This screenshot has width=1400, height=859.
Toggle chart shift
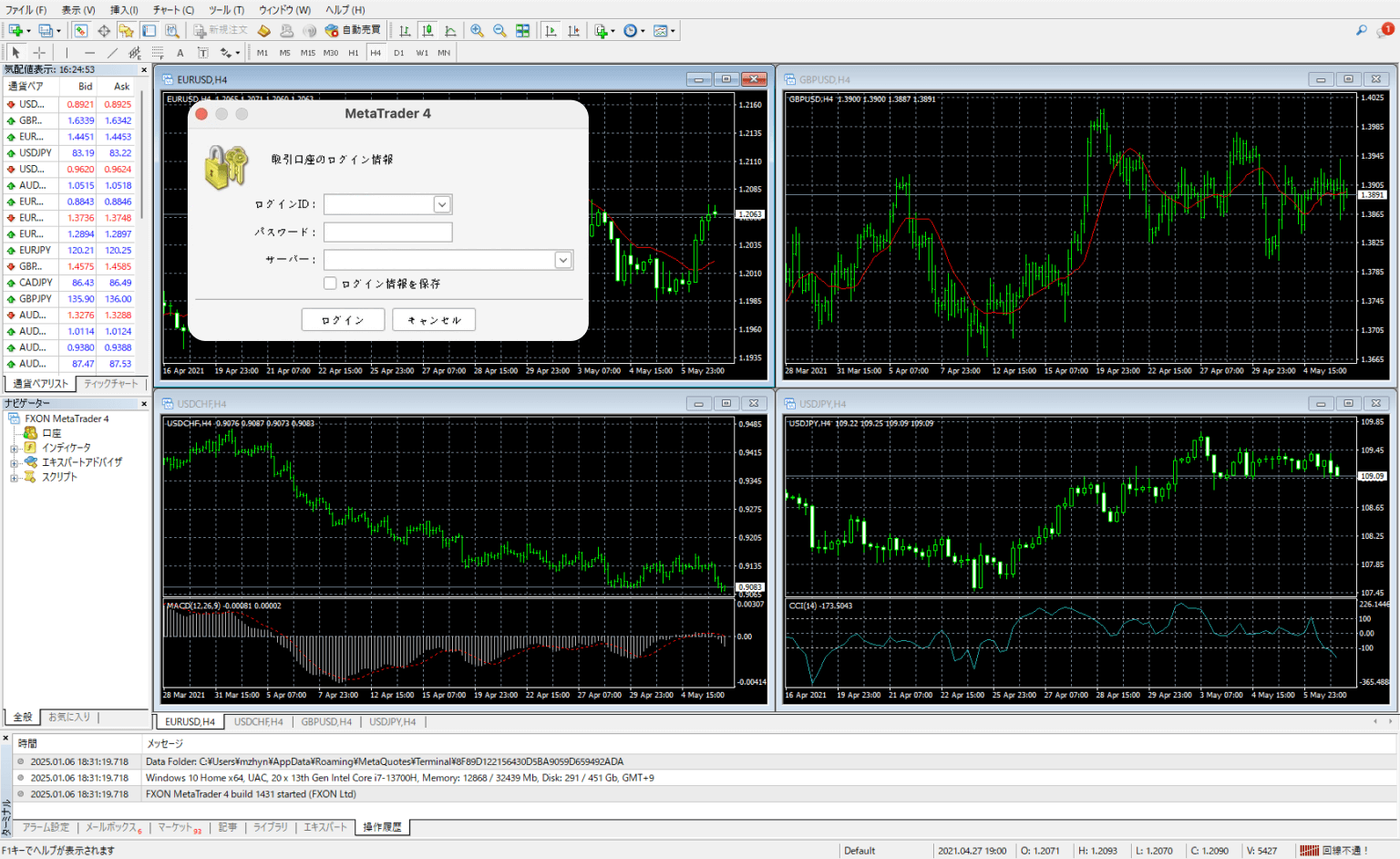(x=573, y=30)
